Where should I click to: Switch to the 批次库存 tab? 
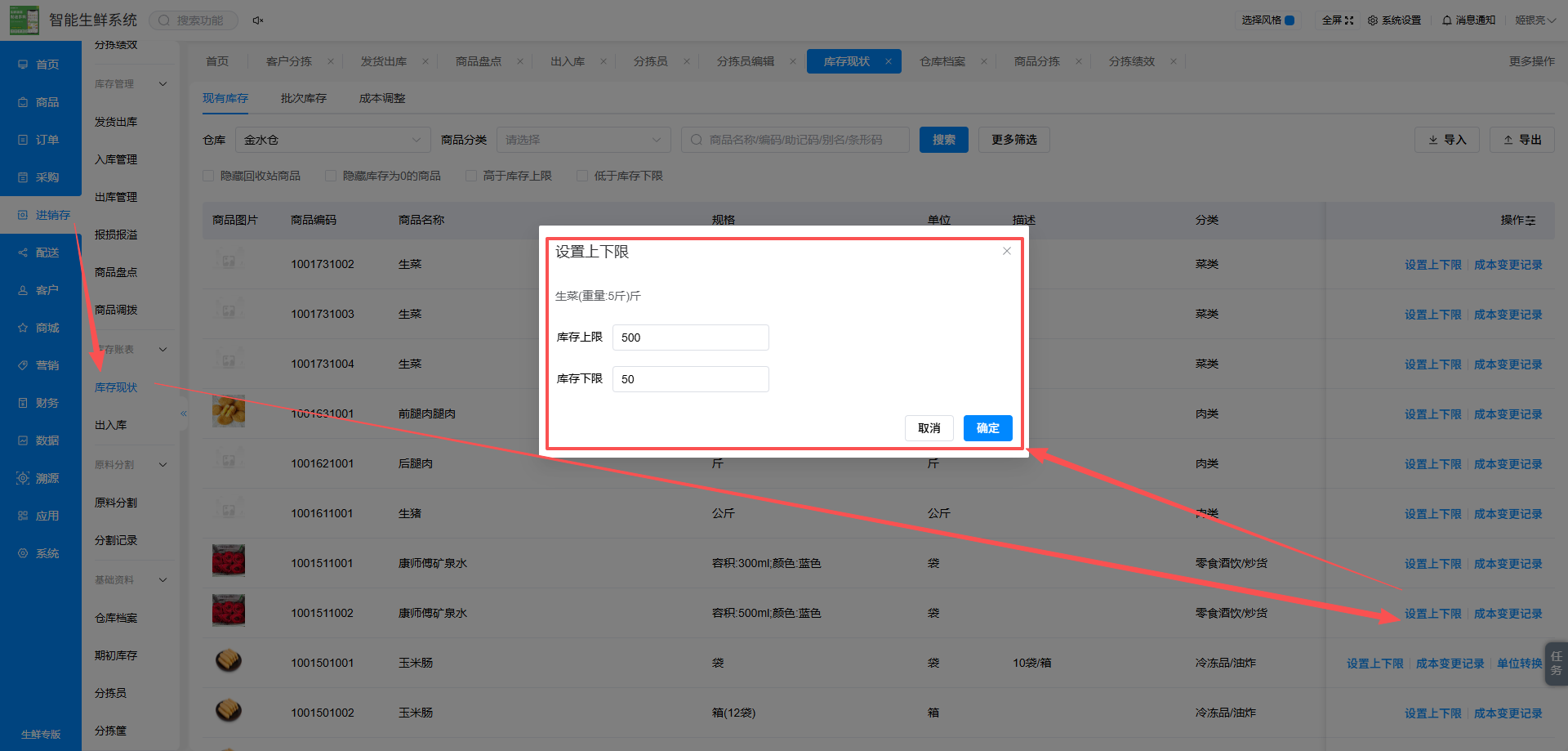tap(304, 98)
